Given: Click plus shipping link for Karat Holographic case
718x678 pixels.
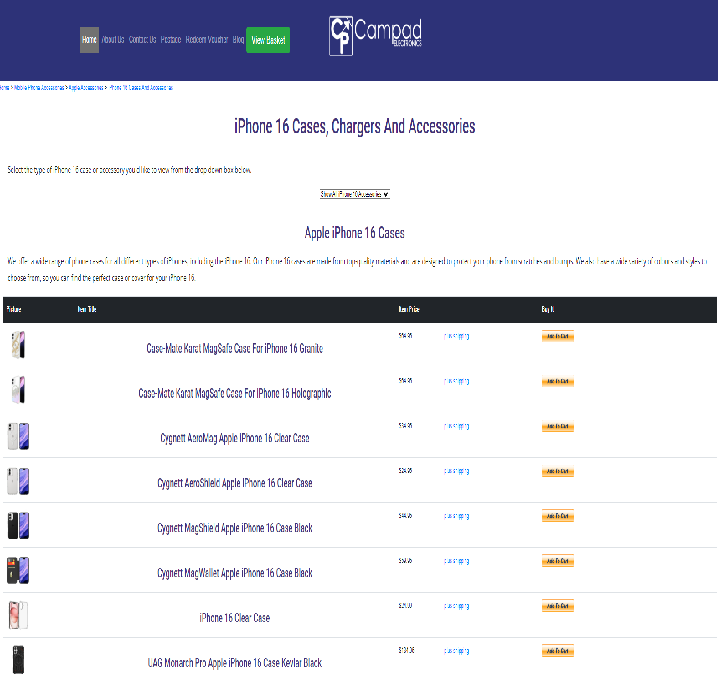Looking at the screenshot, I should click(x=457, y=381).
